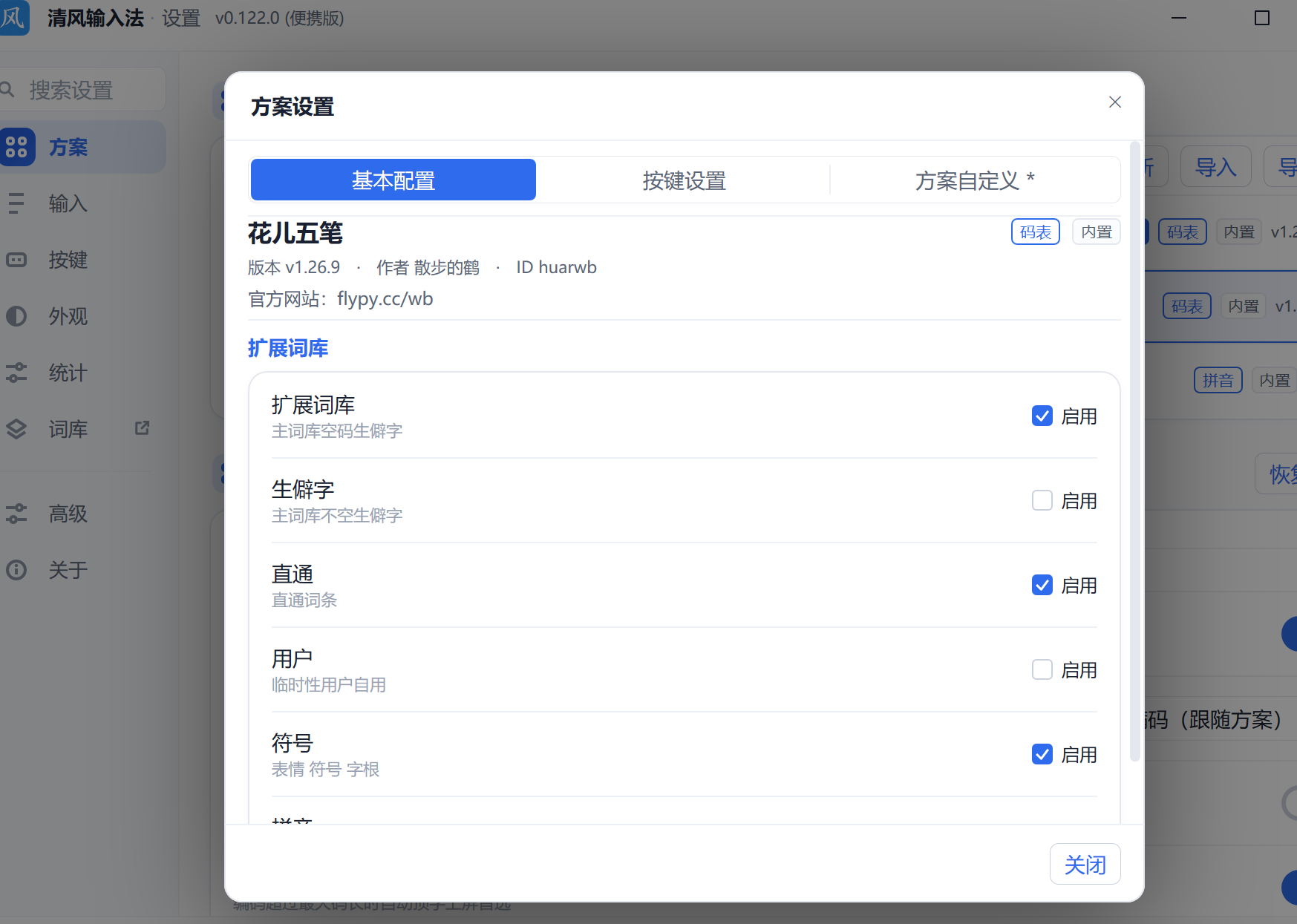Screen dimensions: 1297x924
Task: Click the external-link icon beside 词库
Action: (x=142, y=427)
